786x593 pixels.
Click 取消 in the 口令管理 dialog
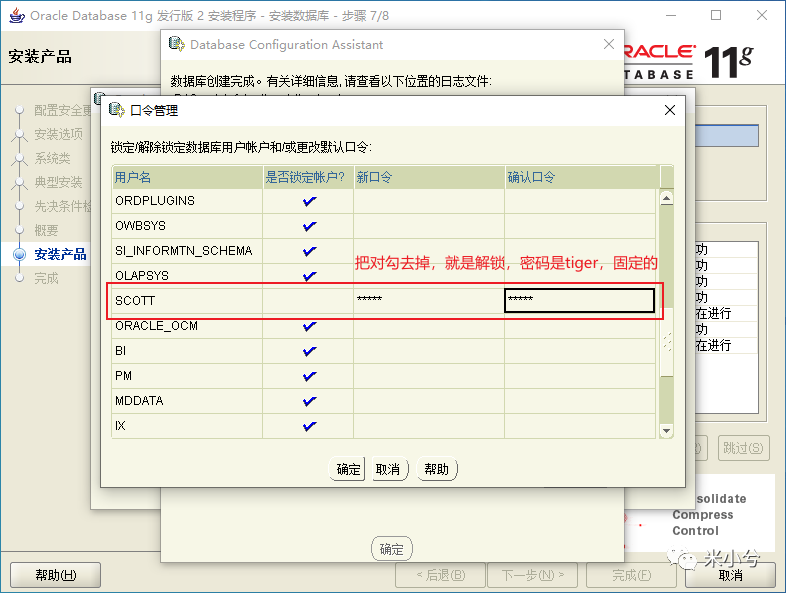click(390, 469)
